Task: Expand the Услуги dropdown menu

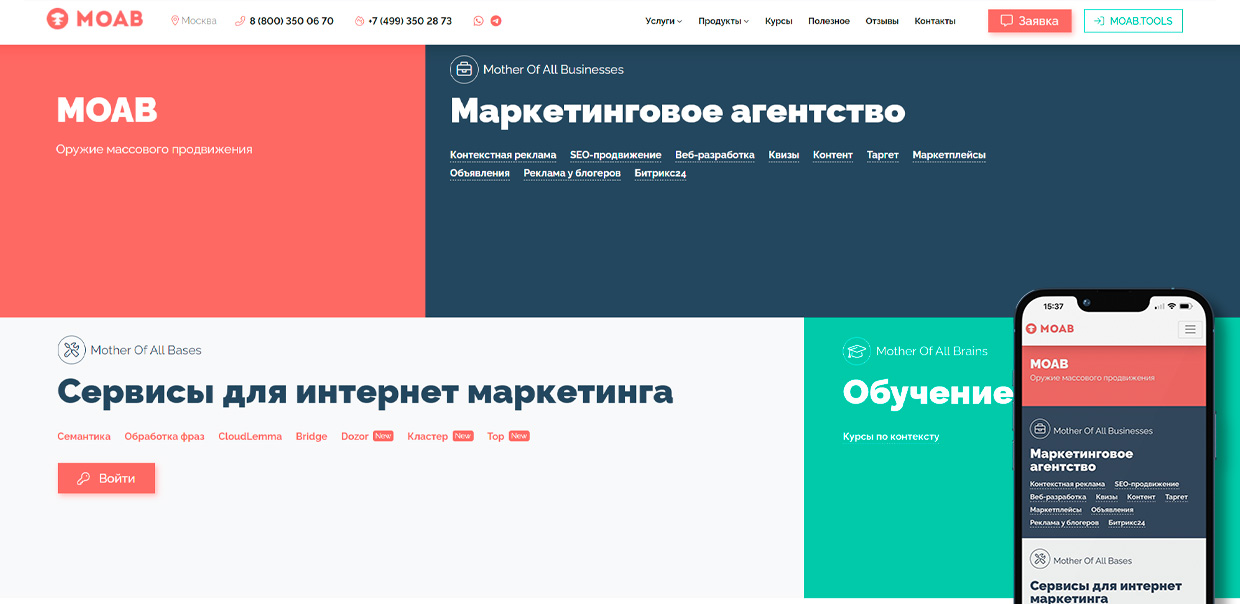Action: [x=664, y=21]
